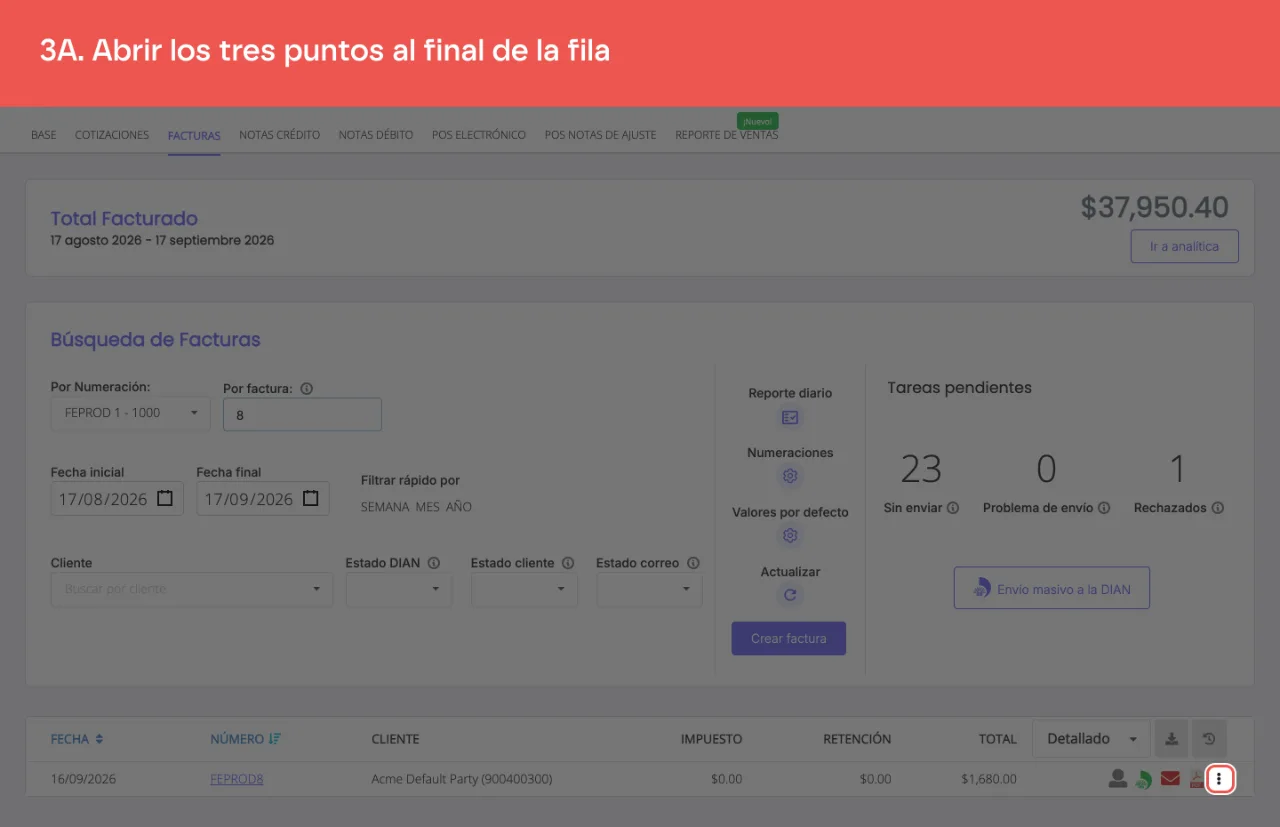Open the Numeraciones gear icon
The image size is (1280, 827).
pos(790,477)
